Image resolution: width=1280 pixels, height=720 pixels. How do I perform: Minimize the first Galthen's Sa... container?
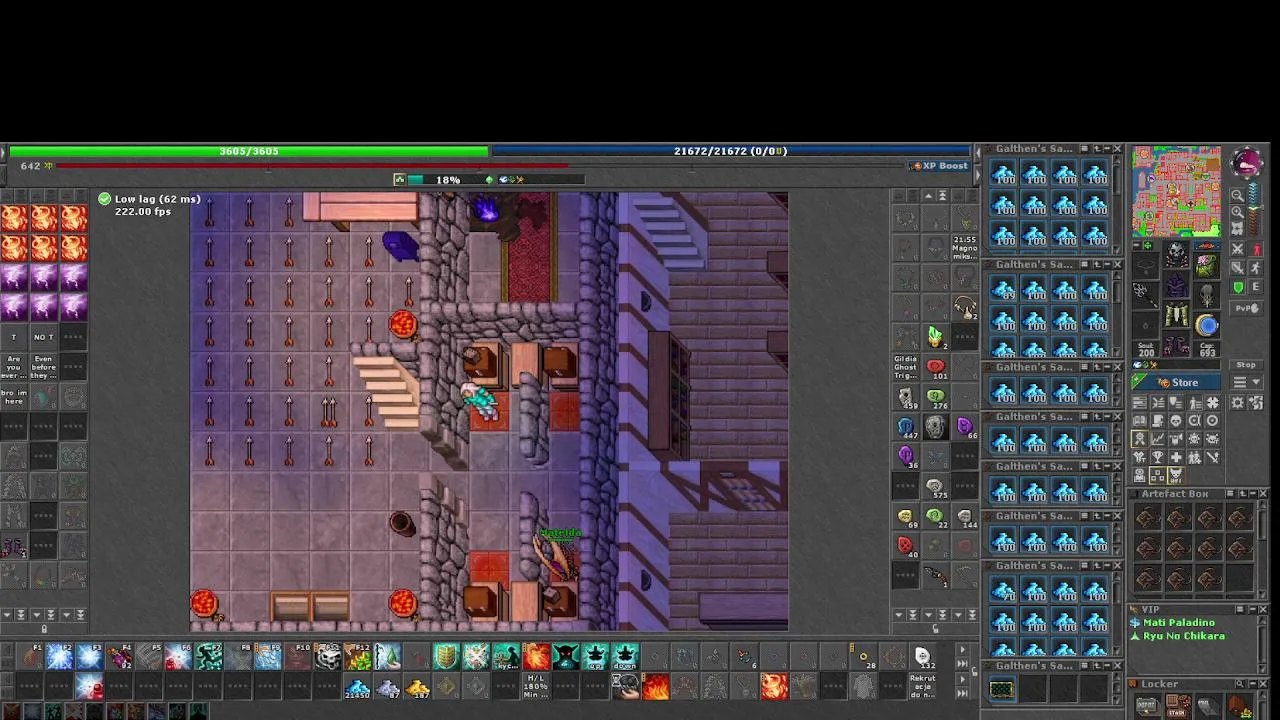click(x=1107, y=149)
